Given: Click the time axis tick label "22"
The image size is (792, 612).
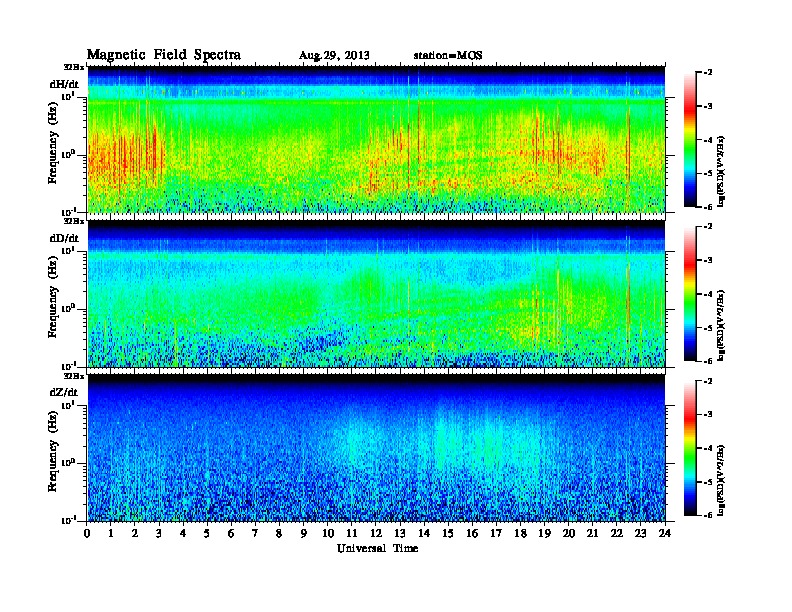Looking at the screenshot, I should [617, 534].
